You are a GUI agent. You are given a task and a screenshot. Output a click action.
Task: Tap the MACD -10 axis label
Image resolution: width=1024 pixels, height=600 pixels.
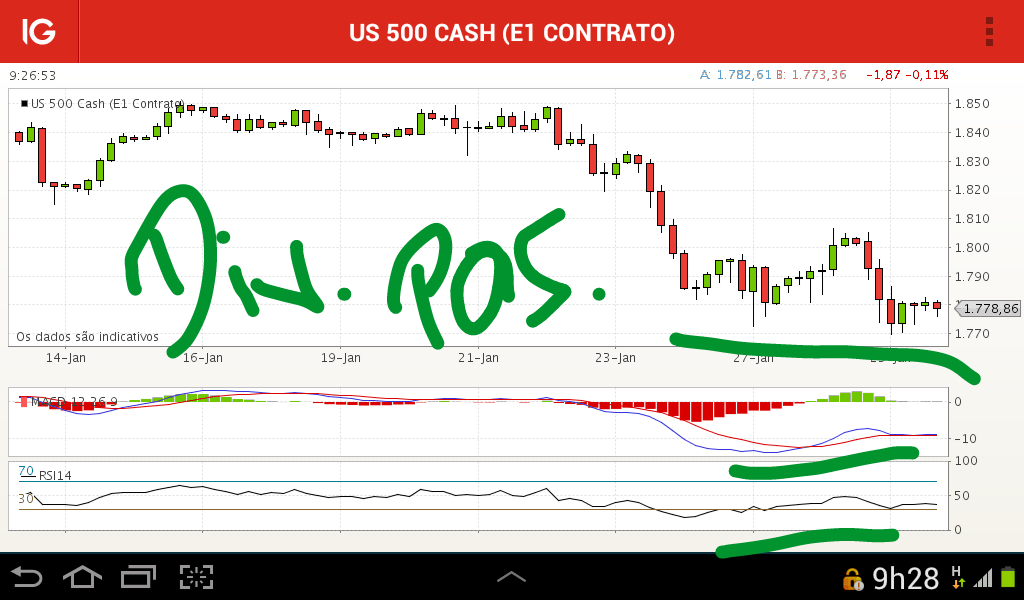pyautogui.click(x=965, y=439)
